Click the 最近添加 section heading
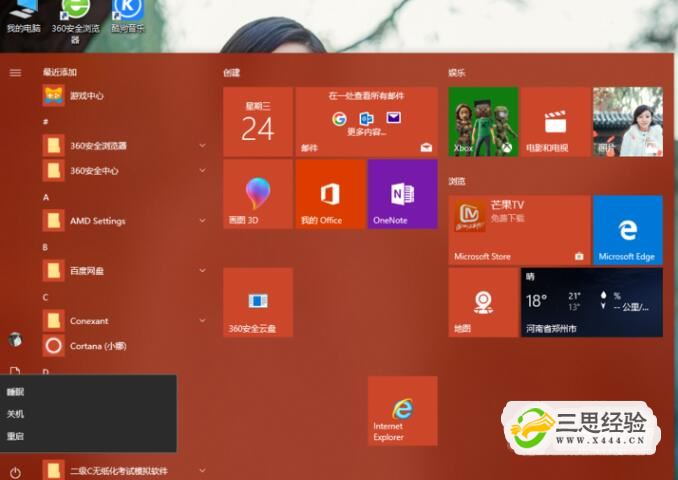Image resolution: width=678 pixels, height=480 pixels. (x=60, y=72)
